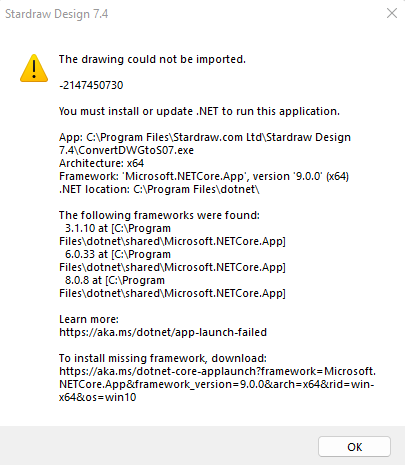Click the 3.1.10 framework entry
This screenshot has height=465, width=405.
(172, 235)
